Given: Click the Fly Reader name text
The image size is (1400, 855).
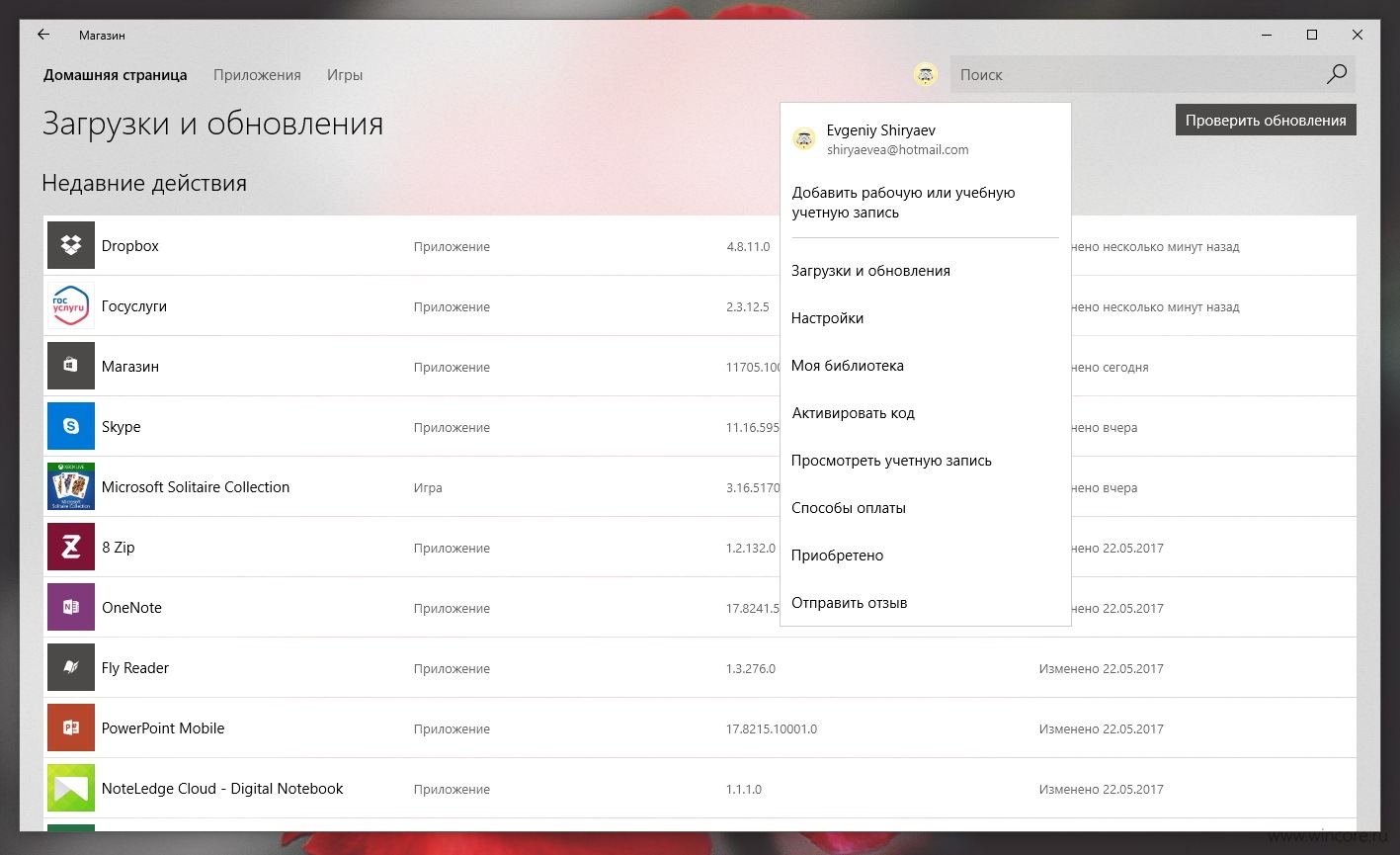Looking at the screenshot, I should (135, 668).
